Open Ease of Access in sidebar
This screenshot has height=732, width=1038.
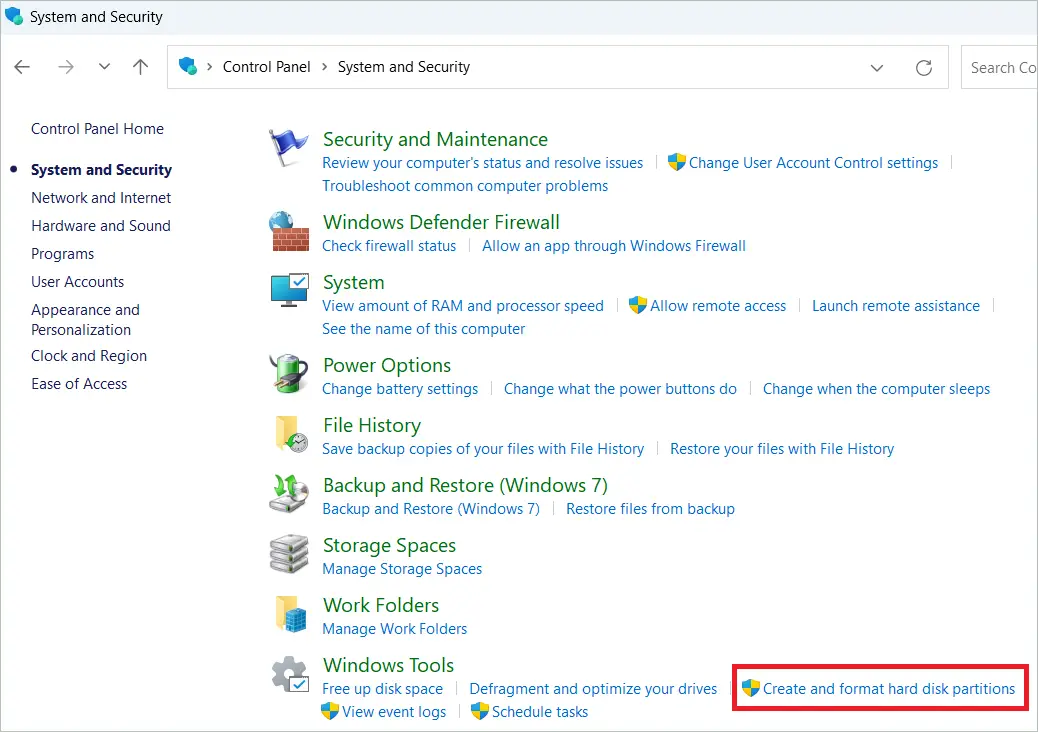point(79,384)
